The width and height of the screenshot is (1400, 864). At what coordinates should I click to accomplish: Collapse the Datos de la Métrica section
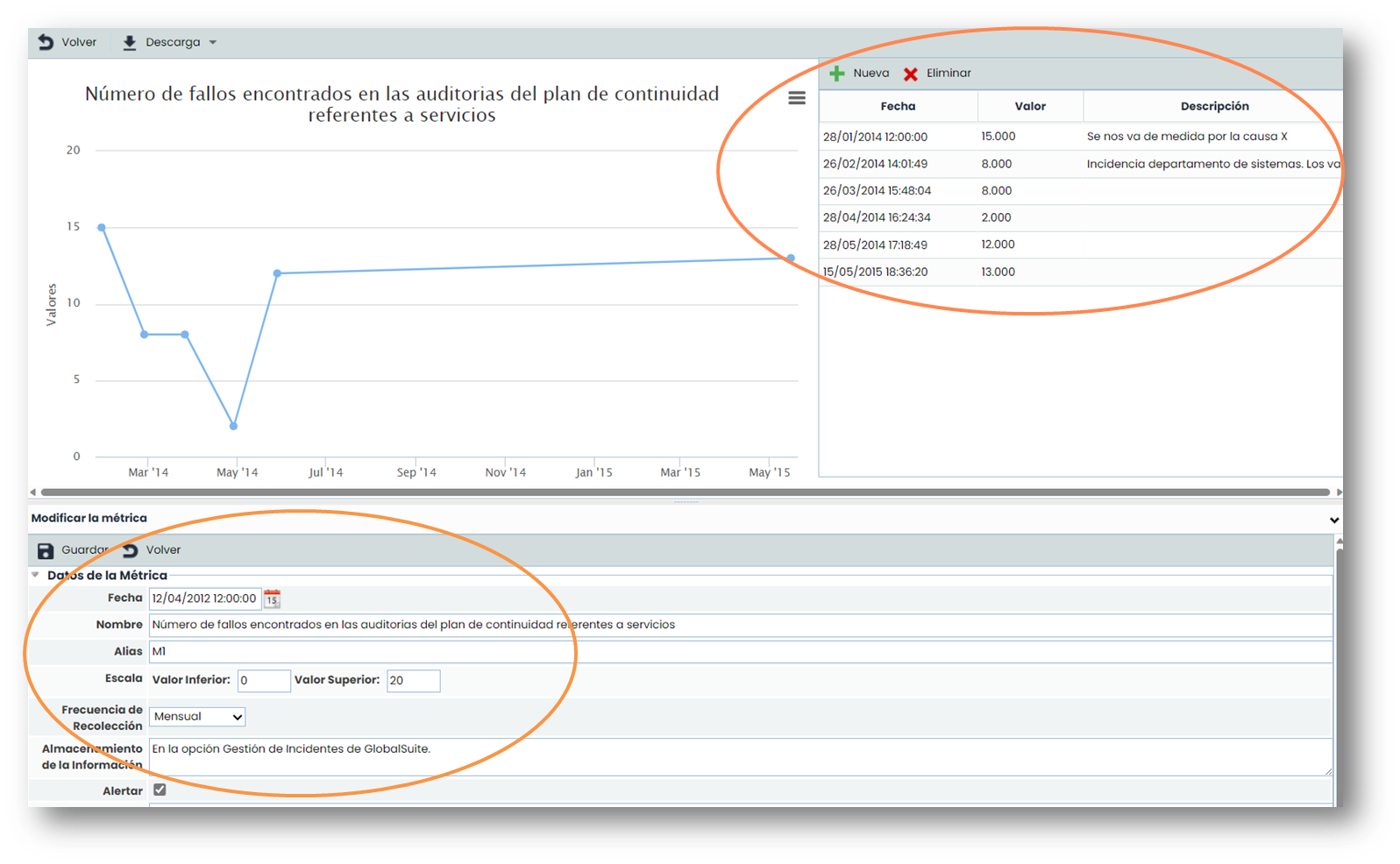(36, 576)
